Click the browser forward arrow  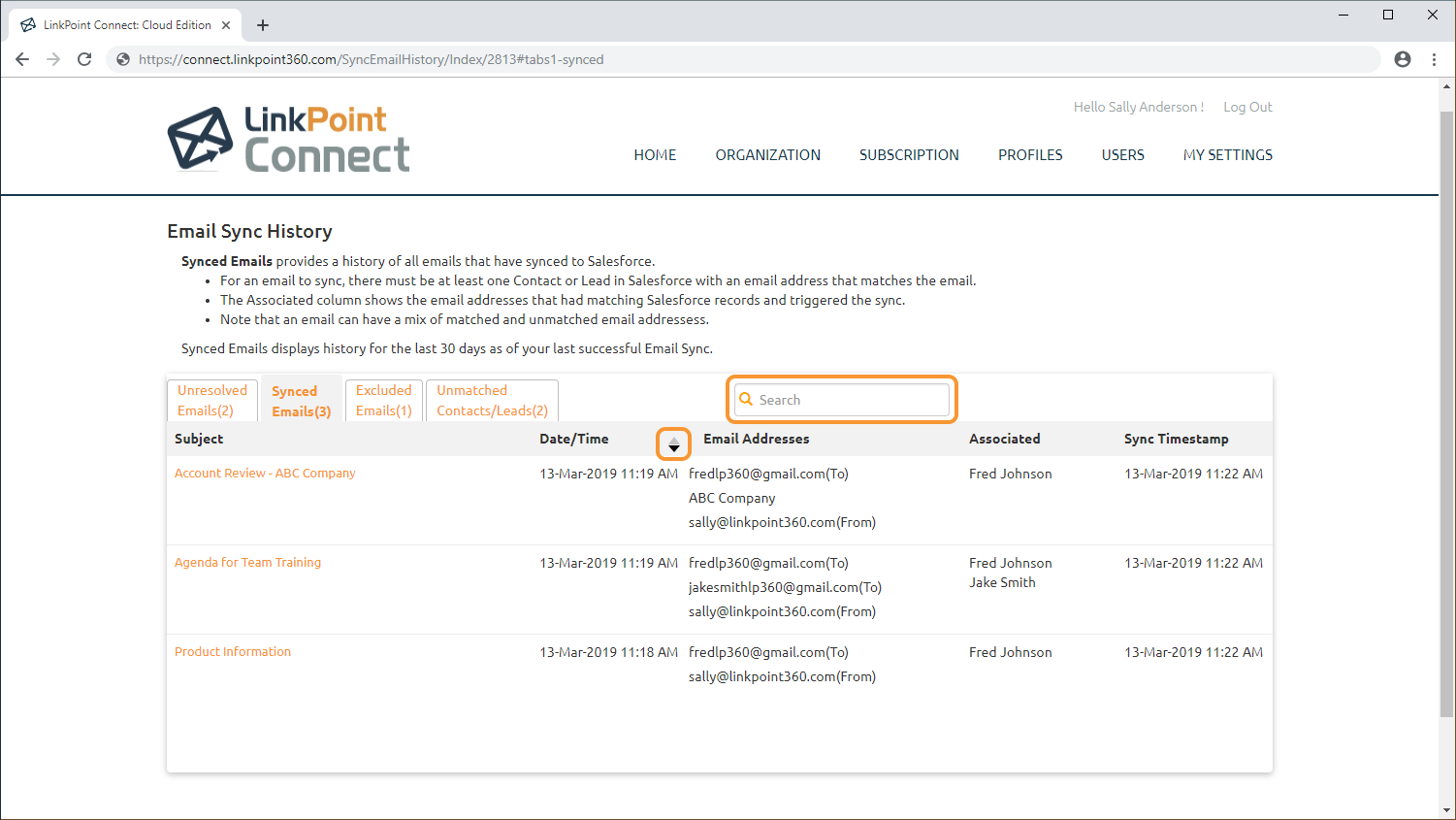[53, 59]
